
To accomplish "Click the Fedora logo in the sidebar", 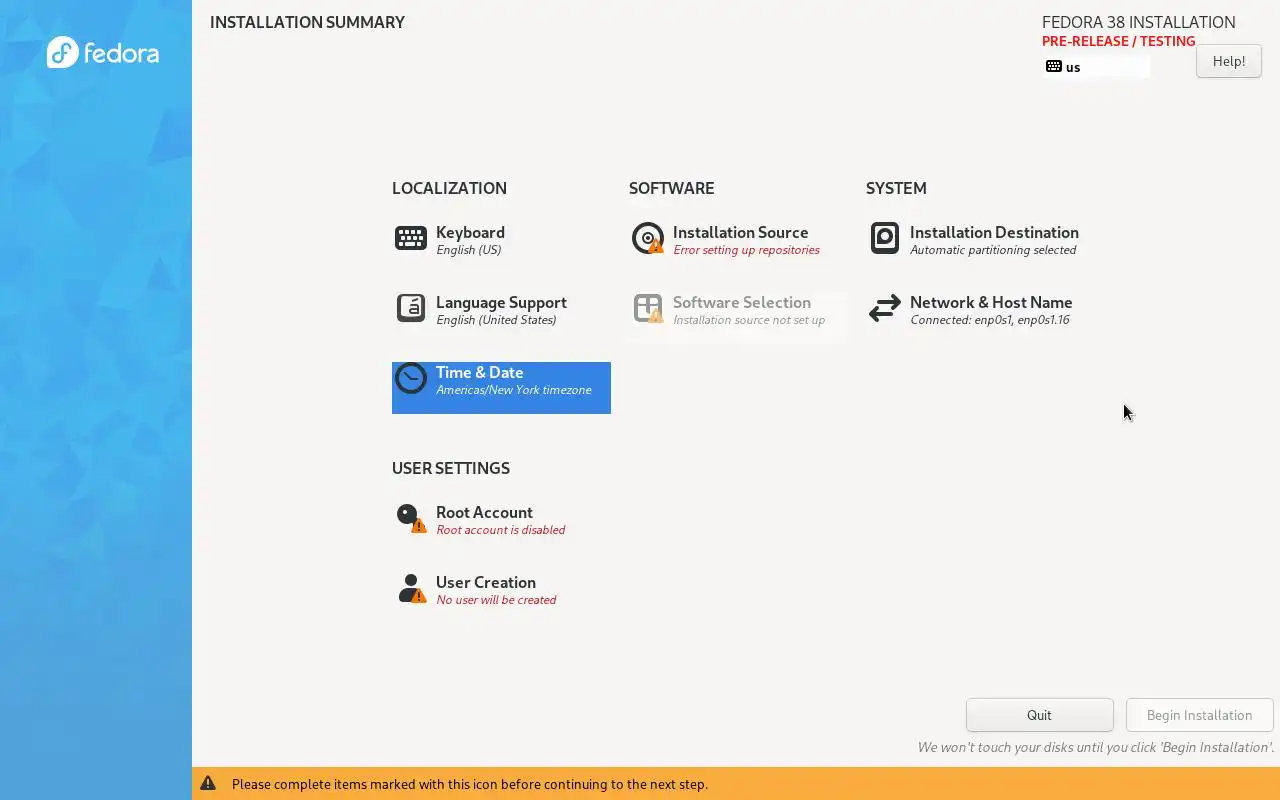I will pyautogui.click(x=103, y=52).
